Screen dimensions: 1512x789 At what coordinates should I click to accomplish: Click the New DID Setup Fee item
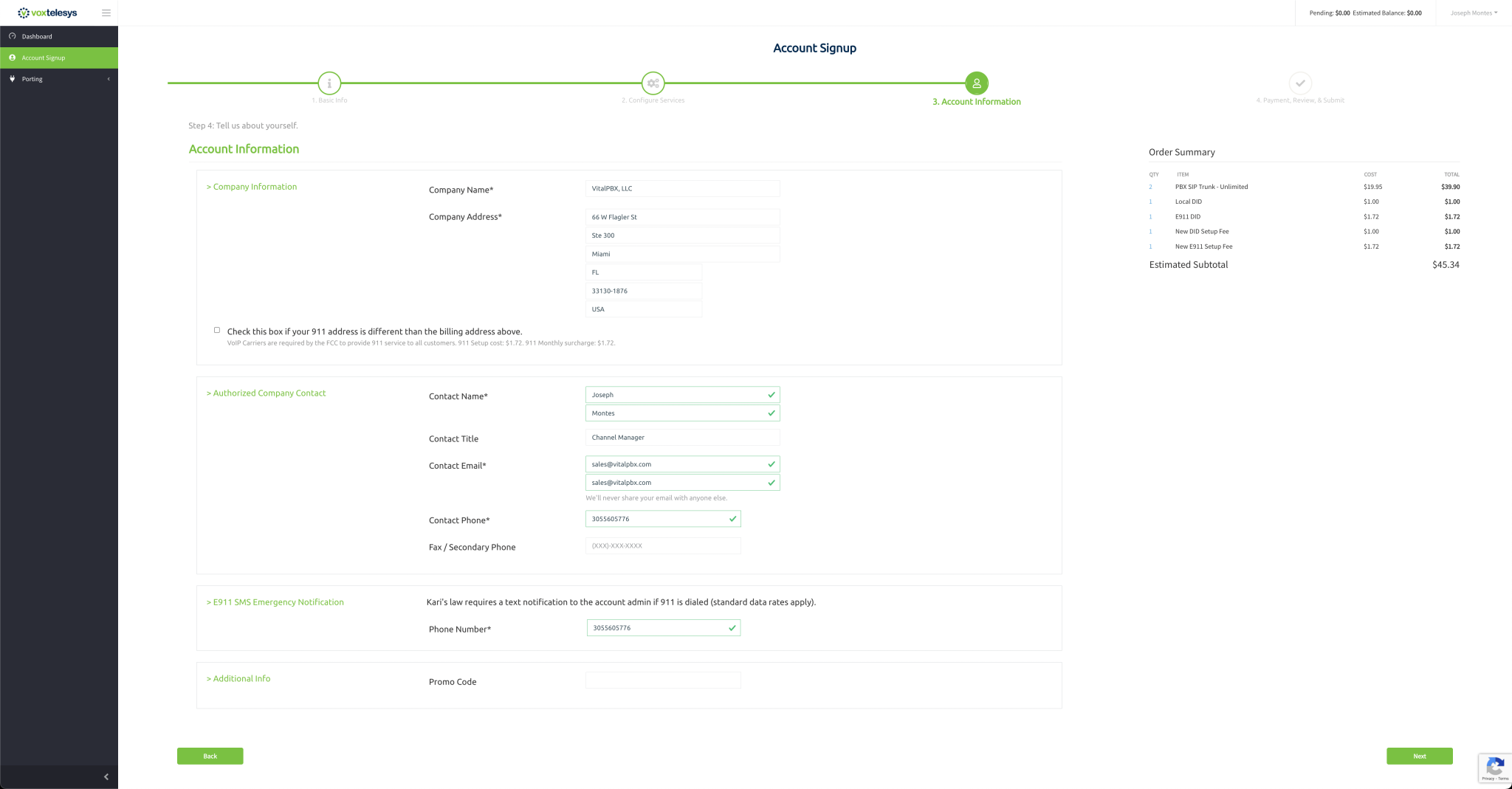[1202, 232]
